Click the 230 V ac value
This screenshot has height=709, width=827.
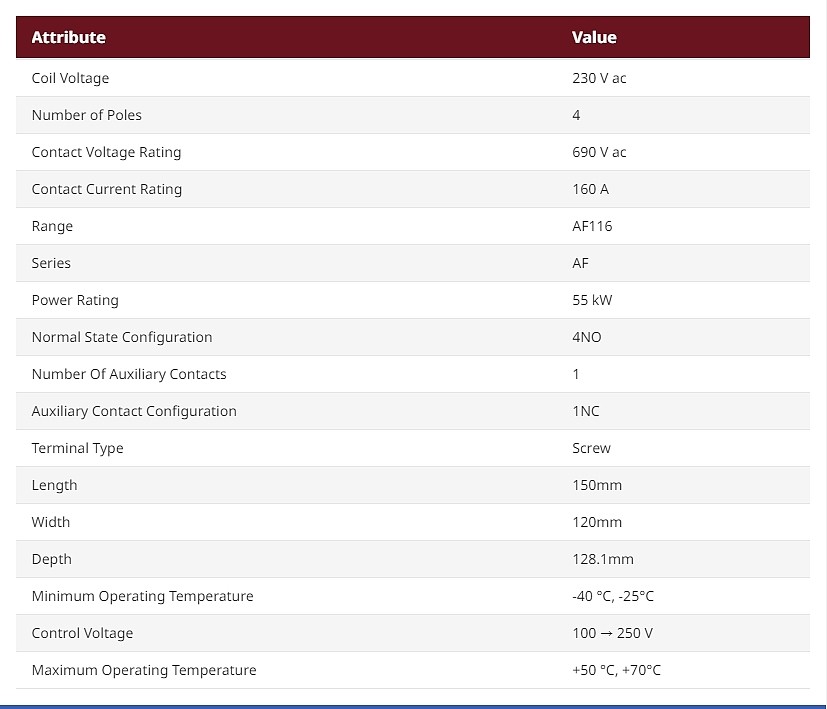click(x=599, y=78)
